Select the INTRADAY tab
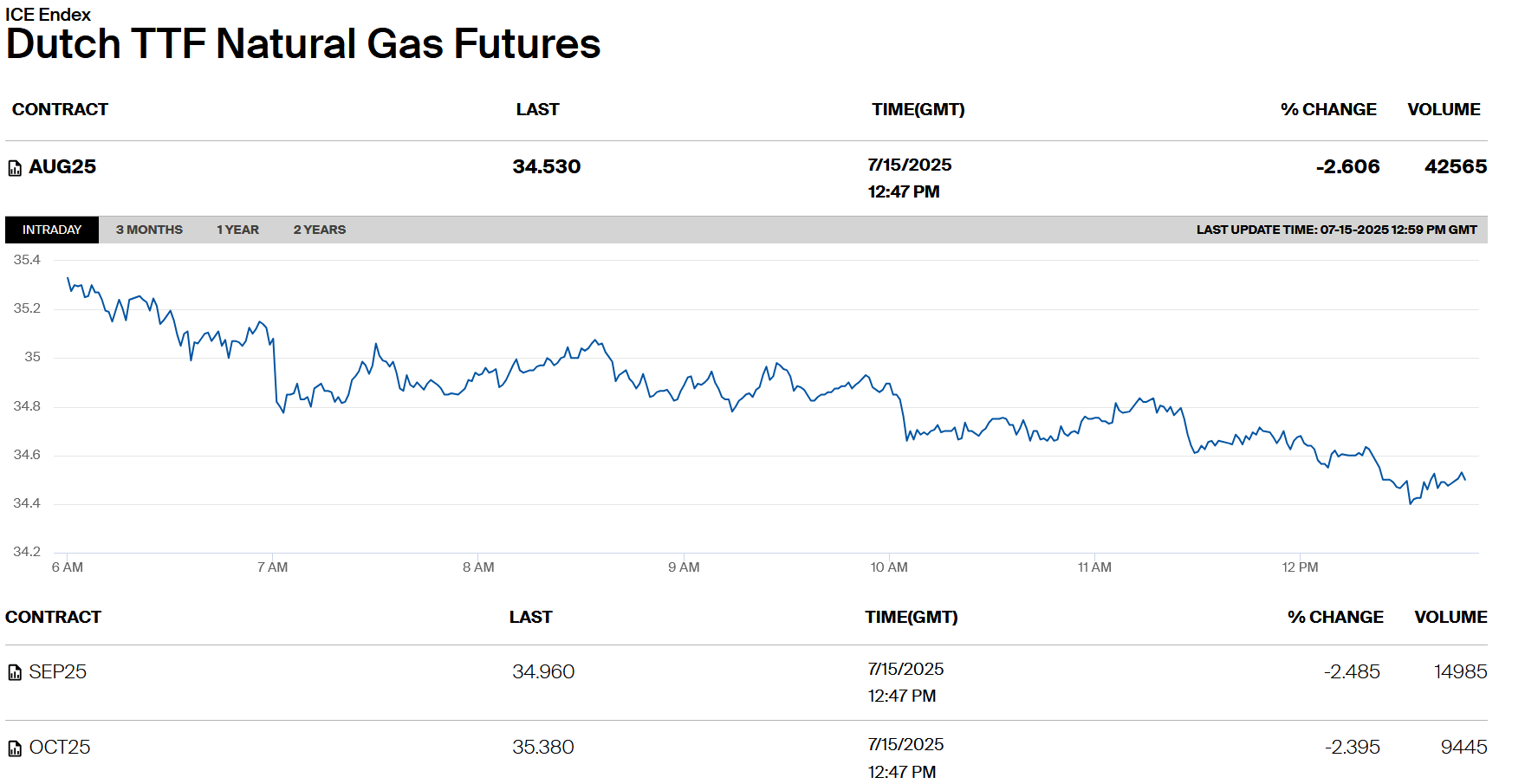 click(52, 230)
